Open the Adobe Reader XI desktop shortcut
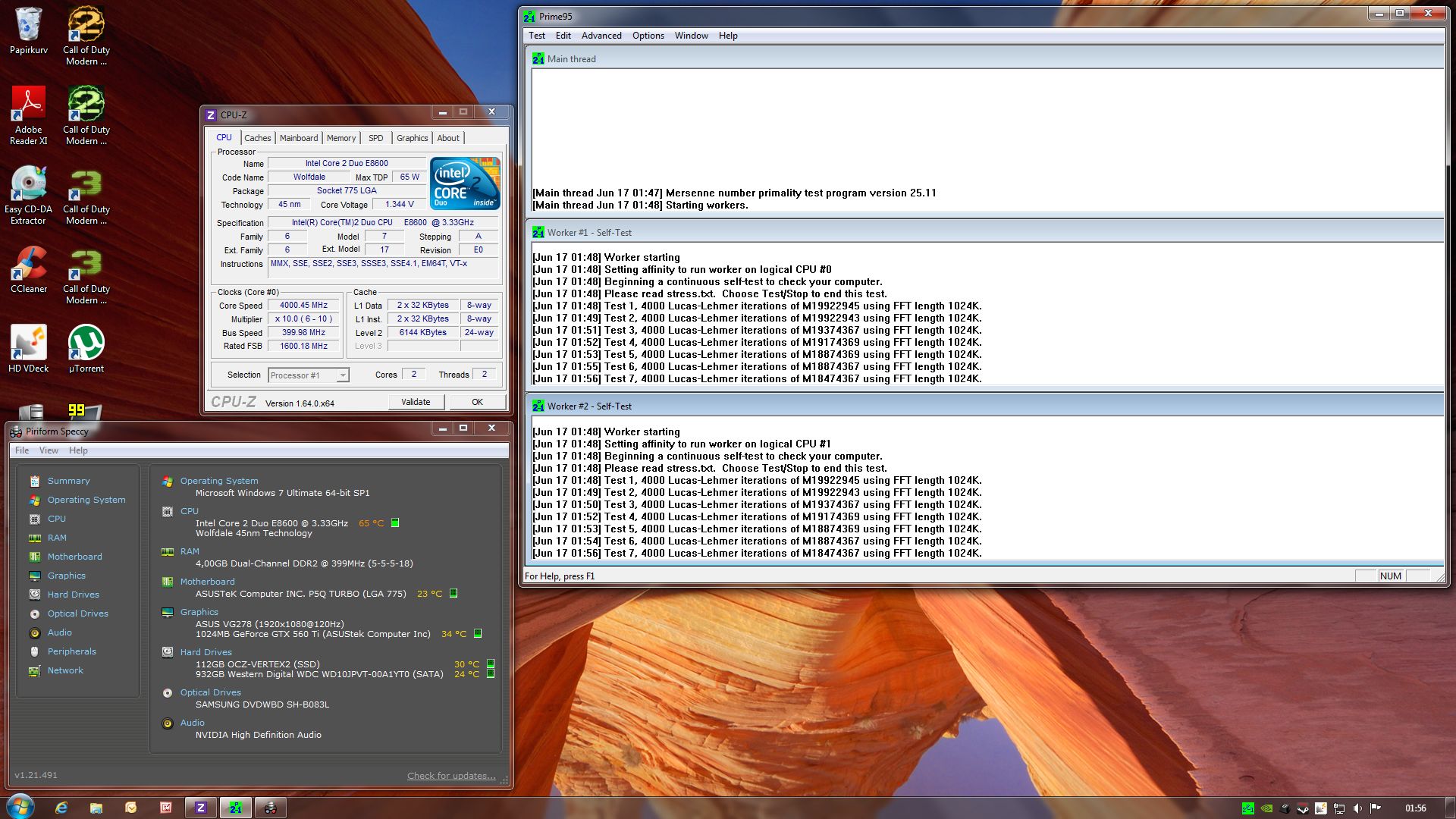 click(x=29, y=115)
